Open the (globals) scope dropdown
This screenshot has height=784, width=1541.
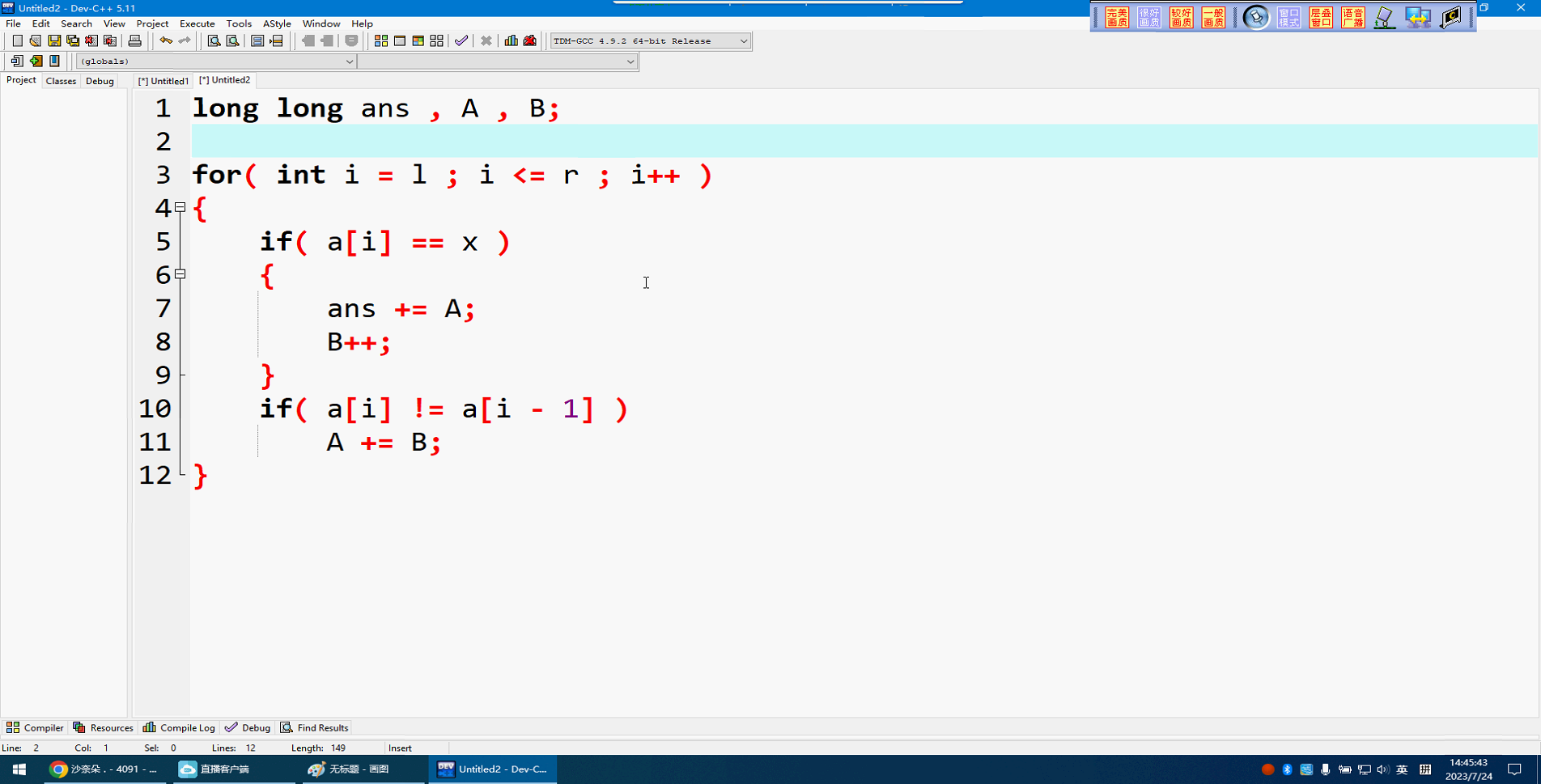[216, 61]
